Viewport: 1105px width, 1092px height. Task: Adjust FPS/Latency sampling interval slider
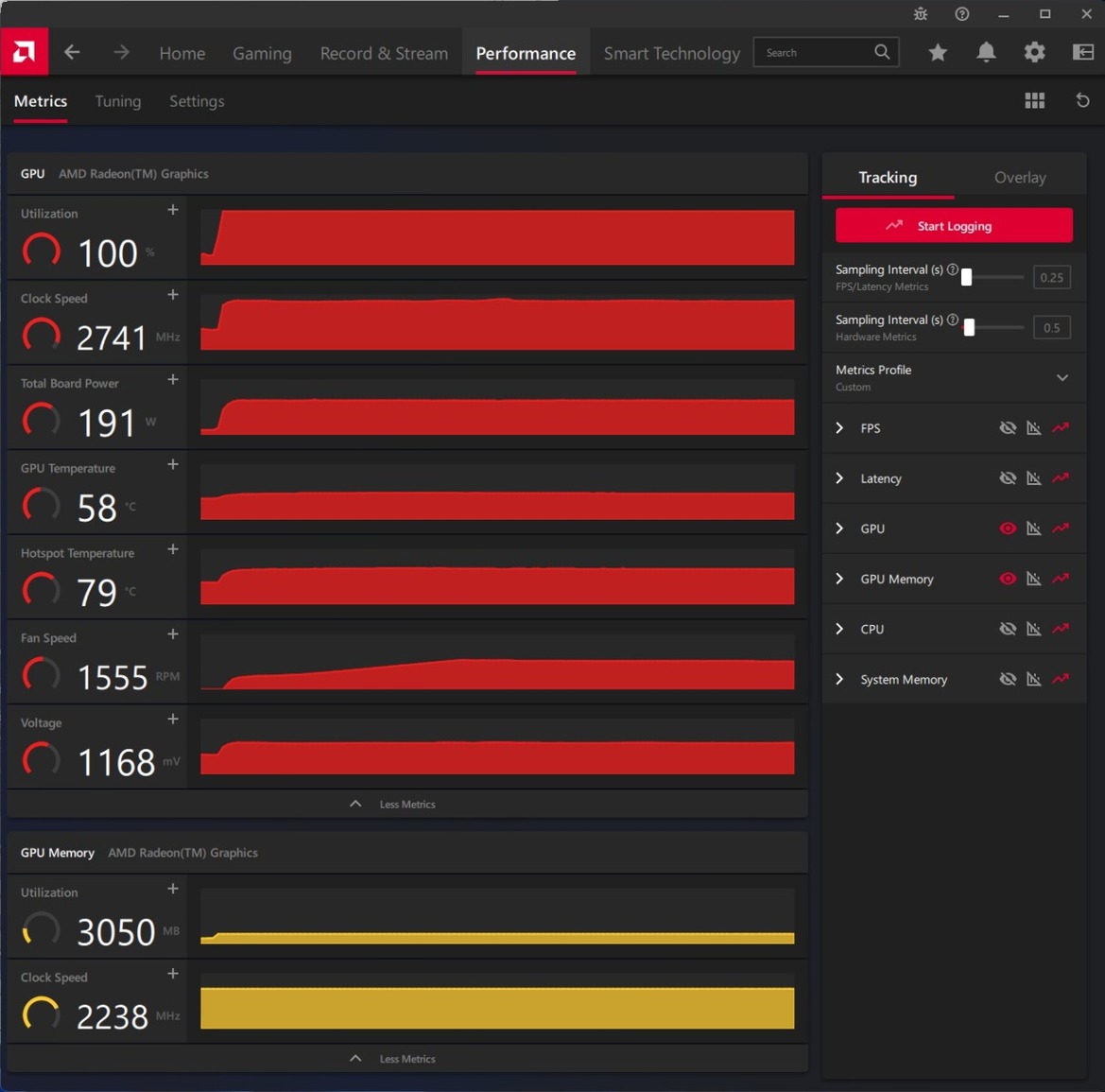coord(966,277)
